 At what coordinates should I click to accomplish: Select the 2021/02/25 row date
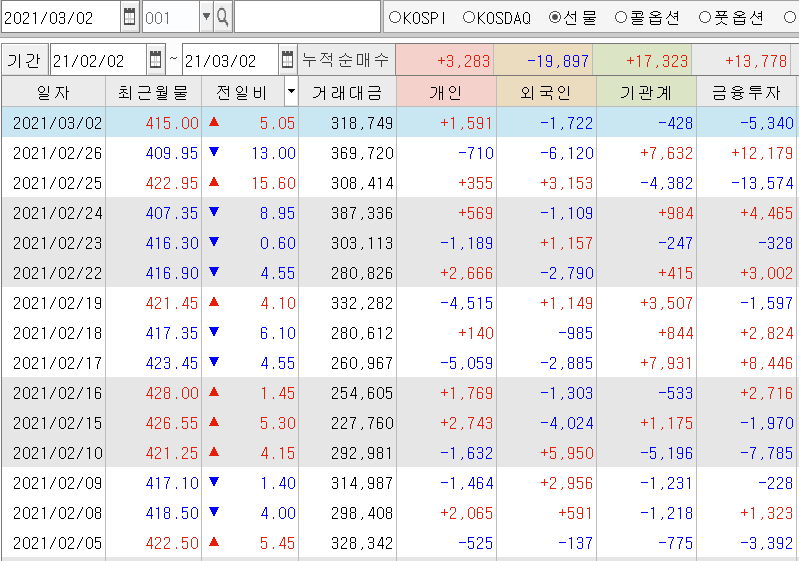pos(58,183)
